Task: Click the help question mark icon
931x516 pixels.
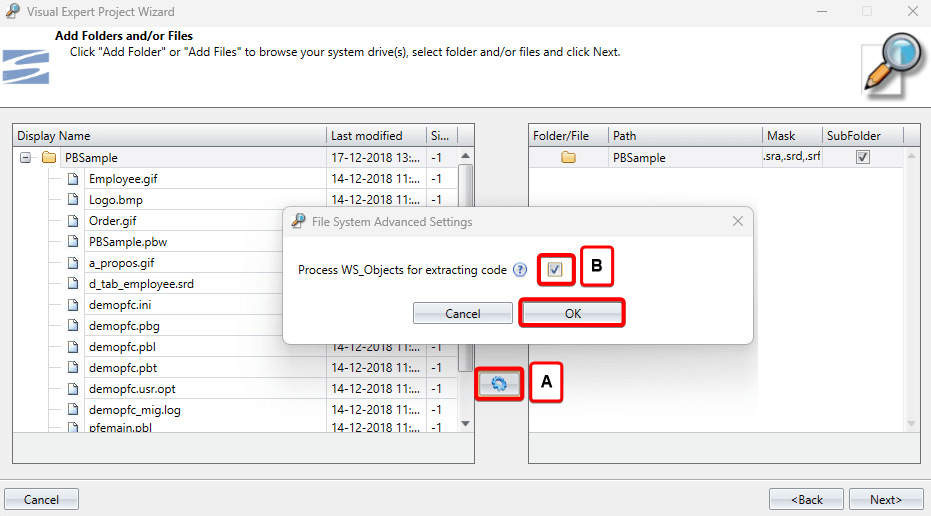Action: pos(520,270)
